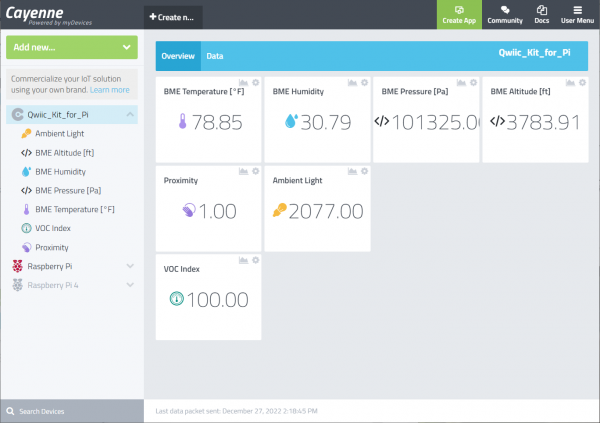600x423 pixels.
Task: Open chart icon on Proximity widget
Action: pos(243,171)
